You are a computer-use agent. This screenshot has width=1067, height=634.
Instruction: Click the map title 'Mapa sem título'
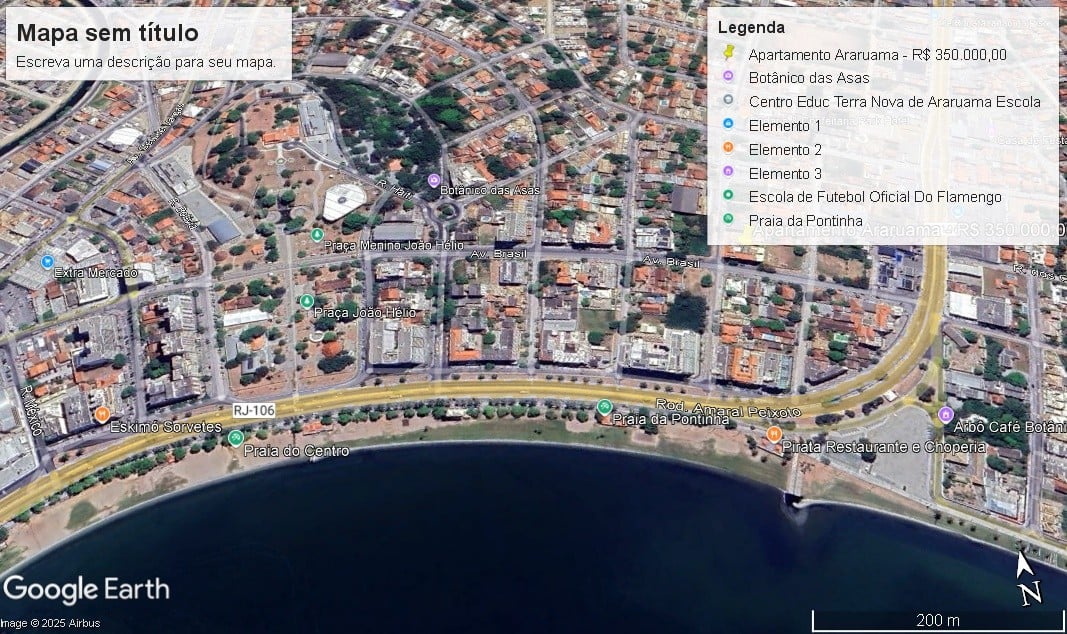click(x=108, y=33)
